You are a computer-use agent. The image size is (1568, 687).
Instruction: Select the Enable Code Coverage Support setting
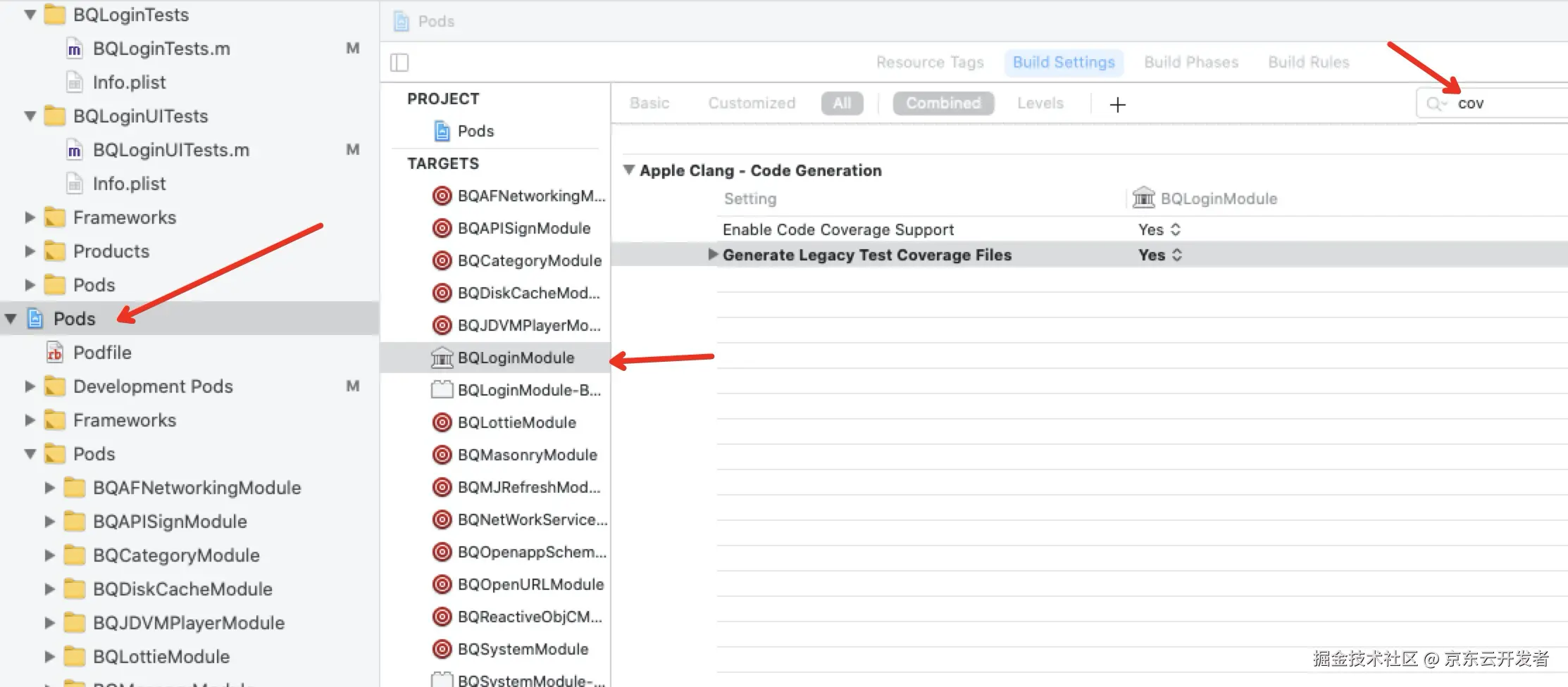(x=838, y=229)
